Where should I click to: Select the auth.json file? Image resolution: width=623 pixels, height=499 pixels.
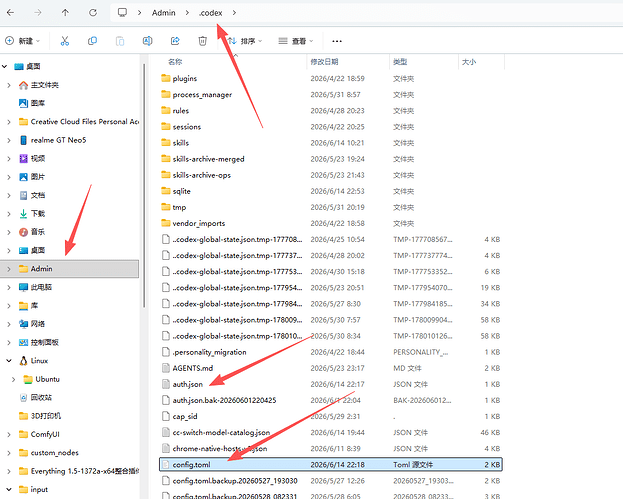188,384
